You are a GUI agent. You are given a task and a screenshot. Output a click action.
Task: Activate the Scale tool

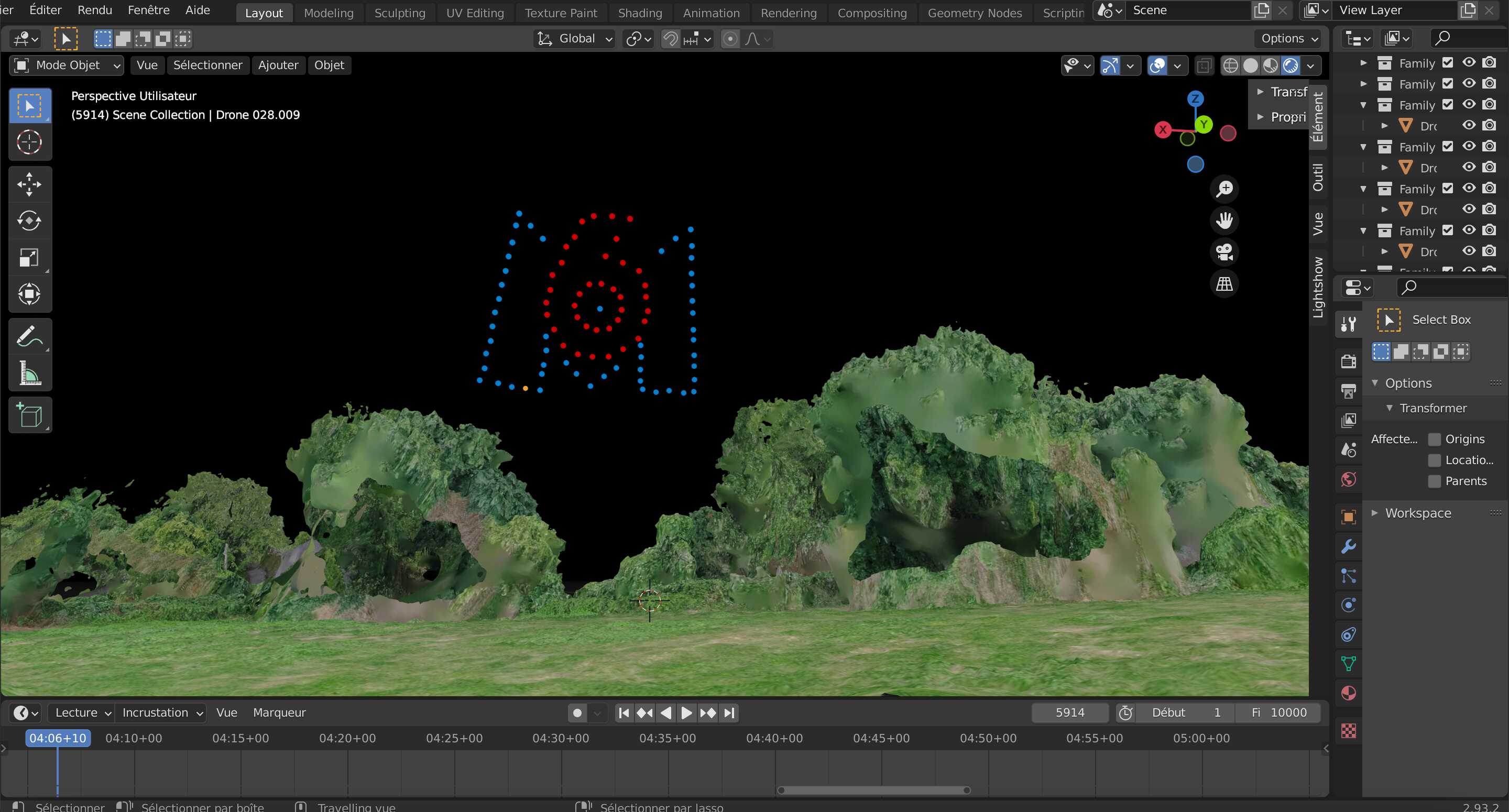coord(29,257)
